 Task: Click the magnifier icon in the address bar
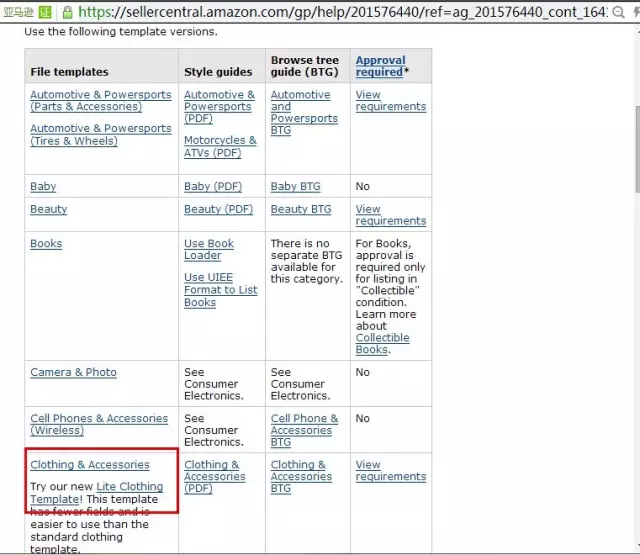point(618,12)
